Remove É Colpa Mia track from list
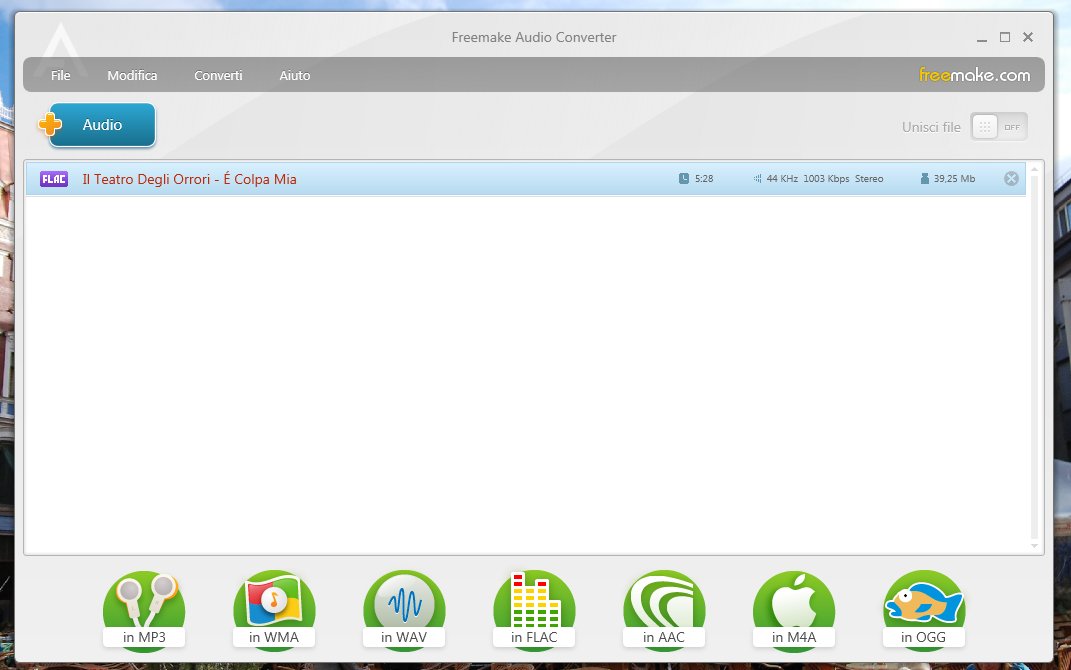Screen dimensions: 1071x670 tap(1012, 179)
